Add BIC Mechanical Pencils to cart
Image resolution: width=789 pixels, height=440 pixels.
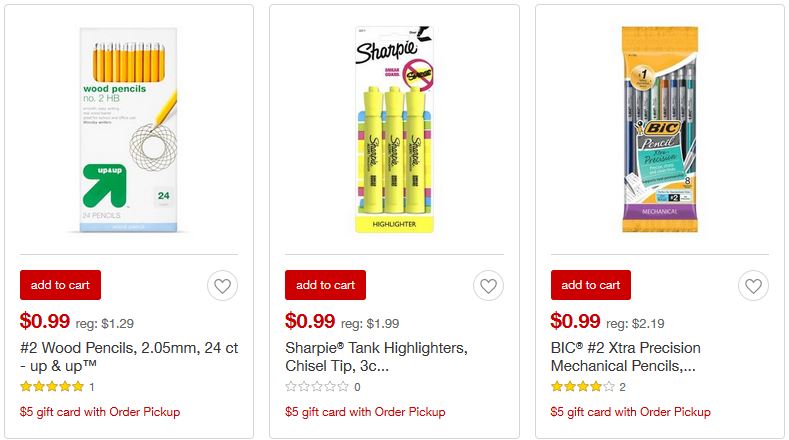pyautogui.click(x=591, y=285)
